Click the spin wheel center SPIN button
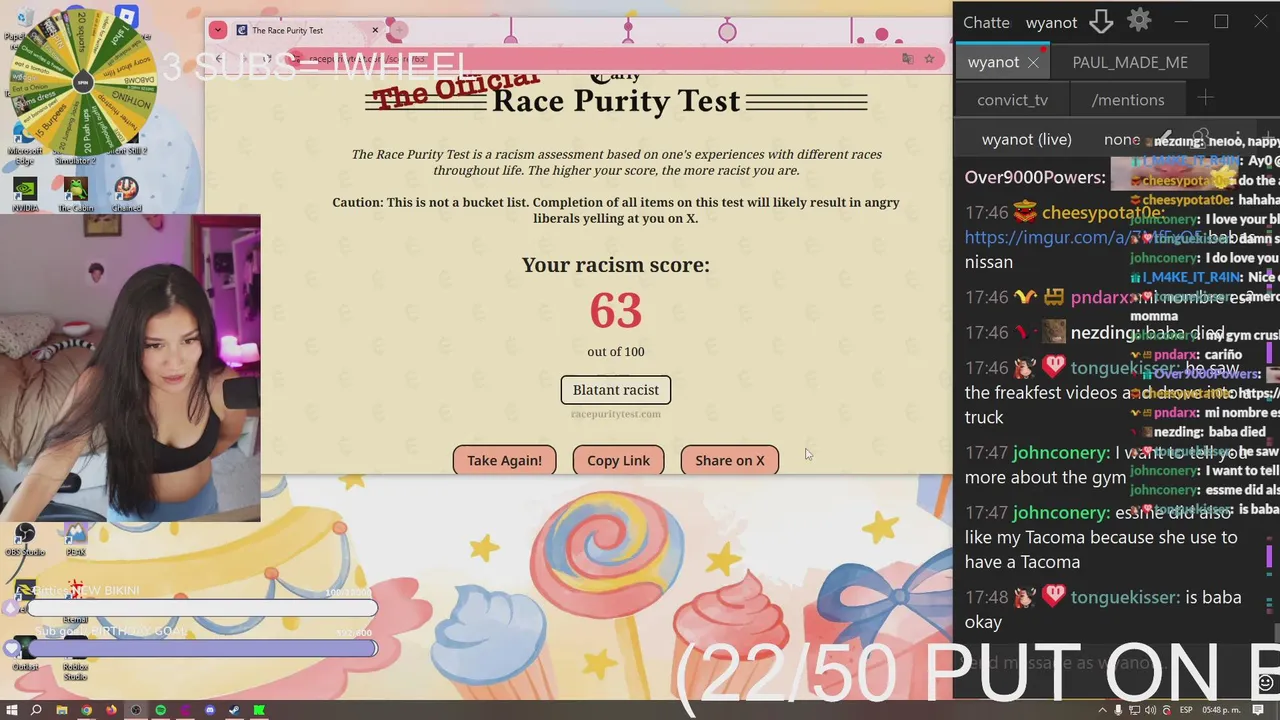Image resolution: width=1280 pixels, height=720 pixels. 83,83
